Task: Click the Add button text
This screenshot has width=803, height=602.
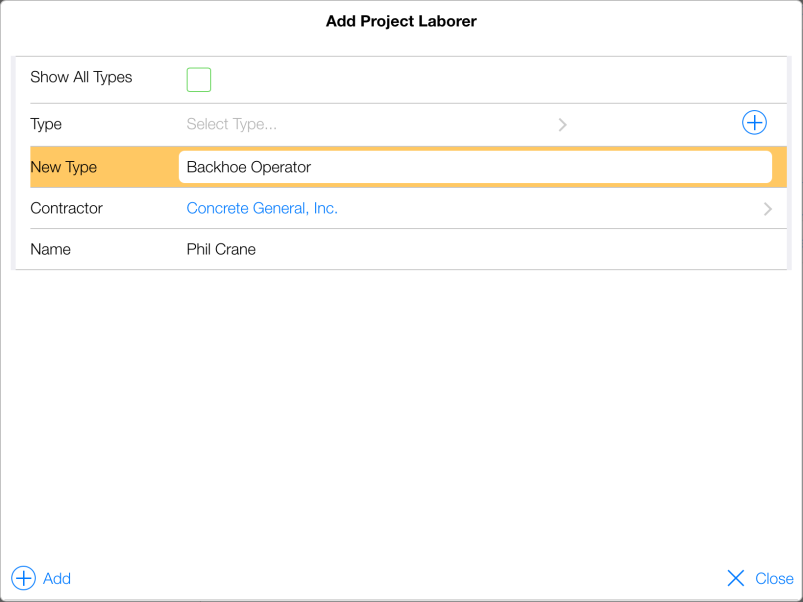Action: (x=57, y=579)
